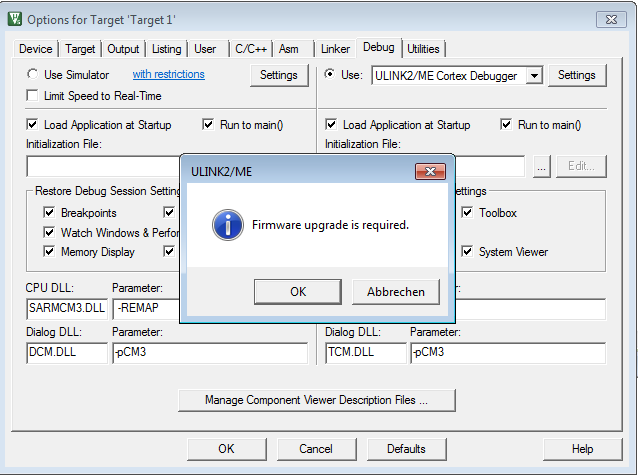
Task: Select the Use Simulator radio button
Action: tap(33, 74)
